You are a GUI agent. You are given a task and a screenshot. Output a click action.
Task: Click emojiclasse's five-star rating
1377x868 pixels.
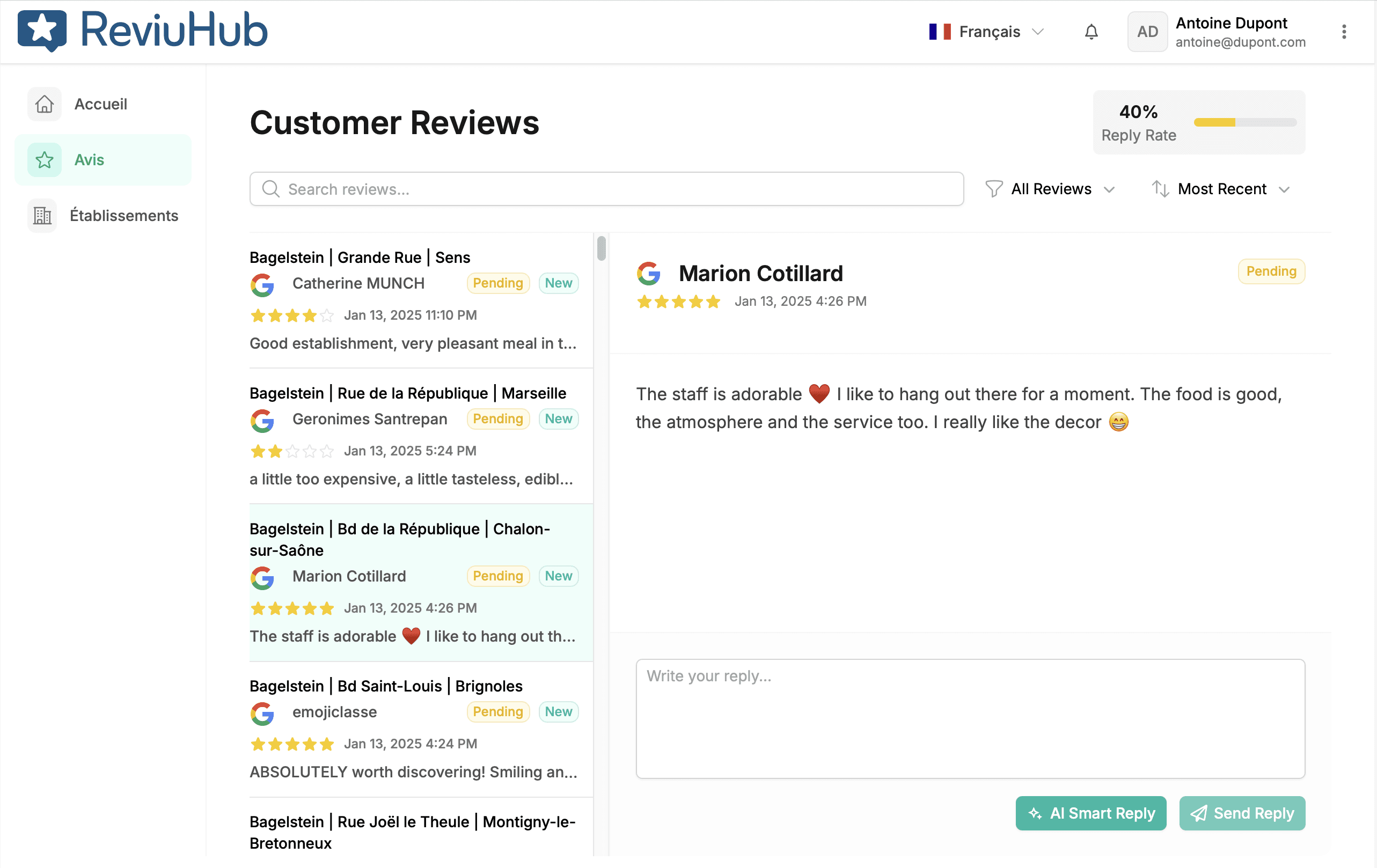(292, 744)
